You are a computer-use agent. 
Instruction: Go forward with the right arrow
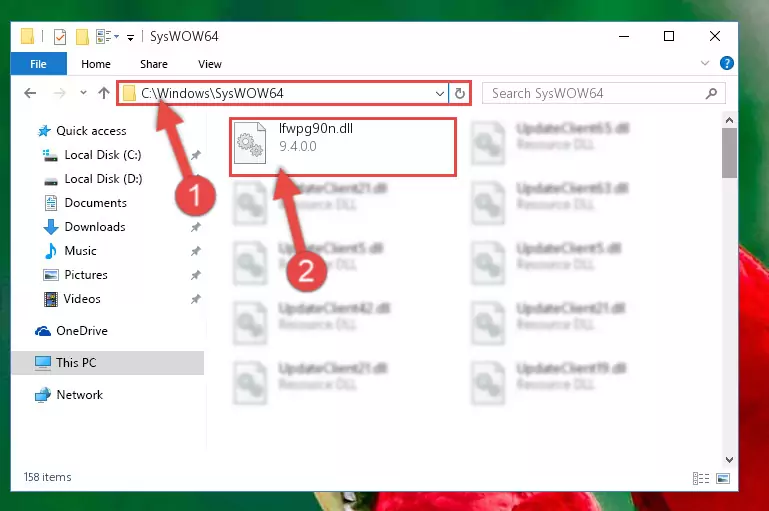coord(59,93)
